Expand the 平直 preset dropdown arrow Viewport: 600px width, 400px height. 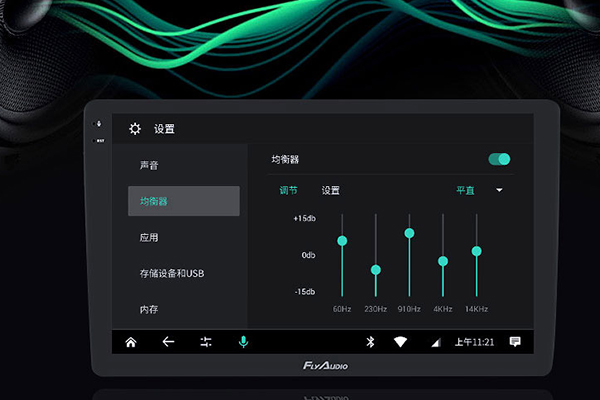(x=499, y=190)
